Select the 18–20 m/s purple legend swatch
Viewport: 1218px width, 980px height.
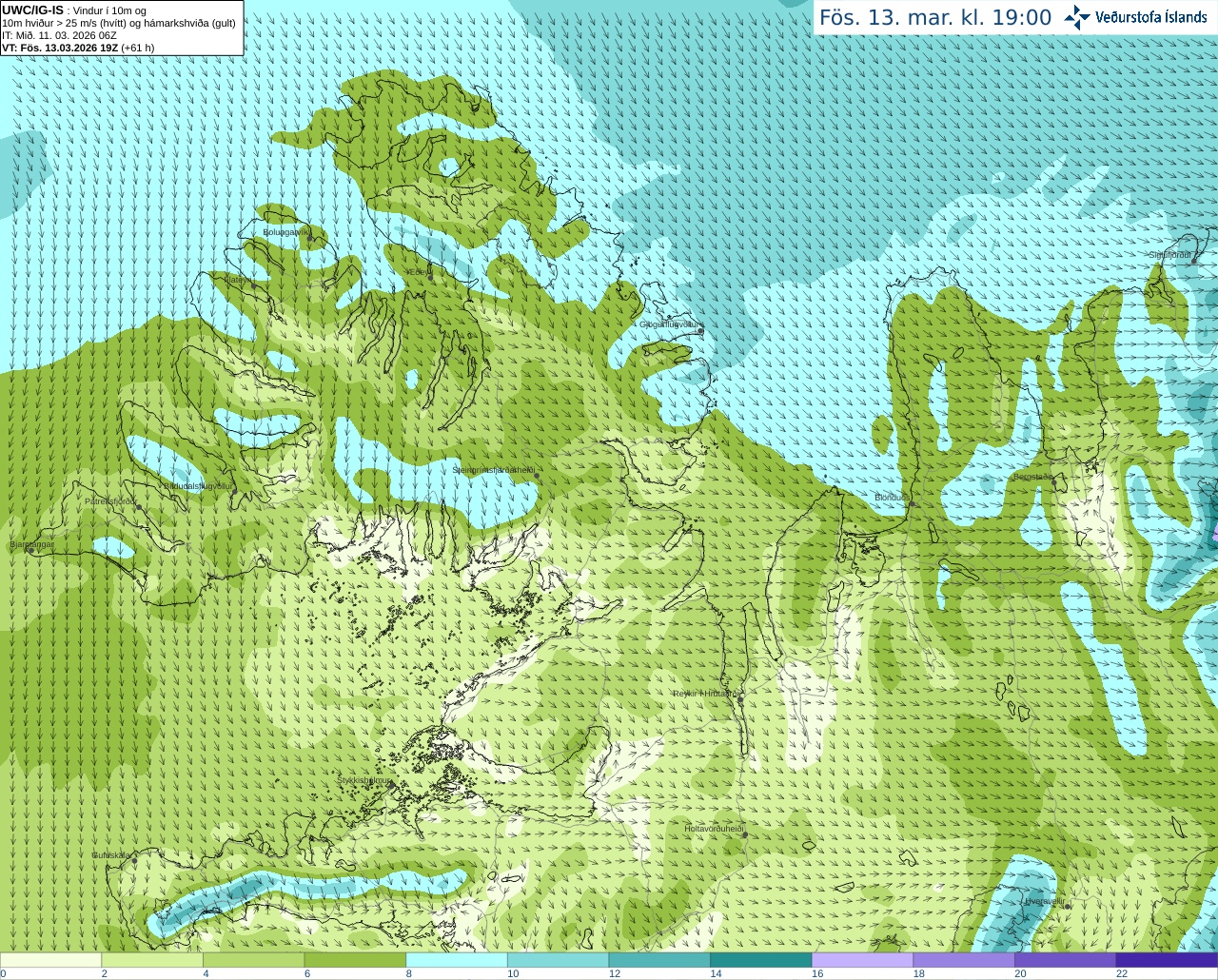point(964,960)
